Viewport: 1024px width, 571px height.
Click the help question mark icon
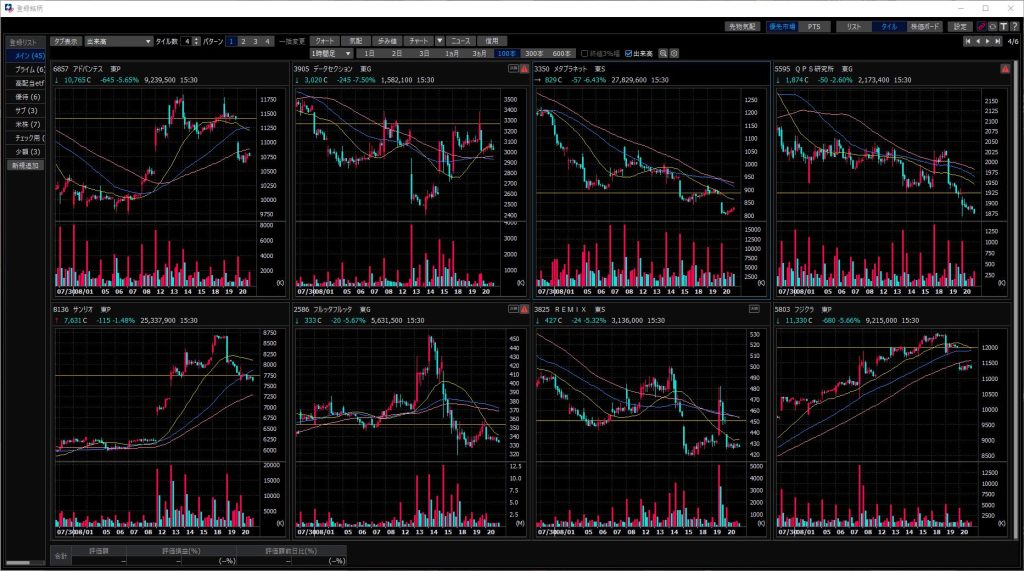(x=1013, y=27)
